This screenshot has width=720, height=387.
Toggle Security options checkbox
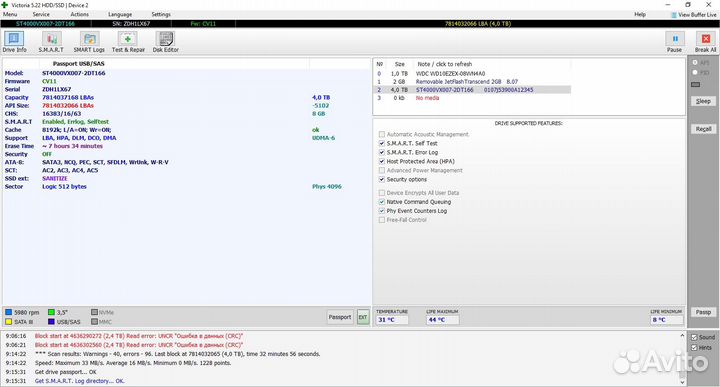(382, 179)
